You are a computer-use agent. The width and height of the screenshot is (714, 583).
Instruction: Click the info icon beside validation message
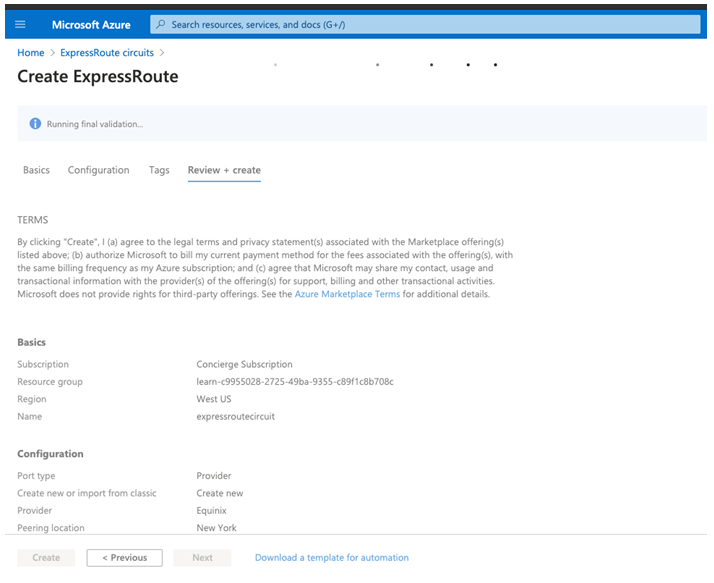click(35, 124)
